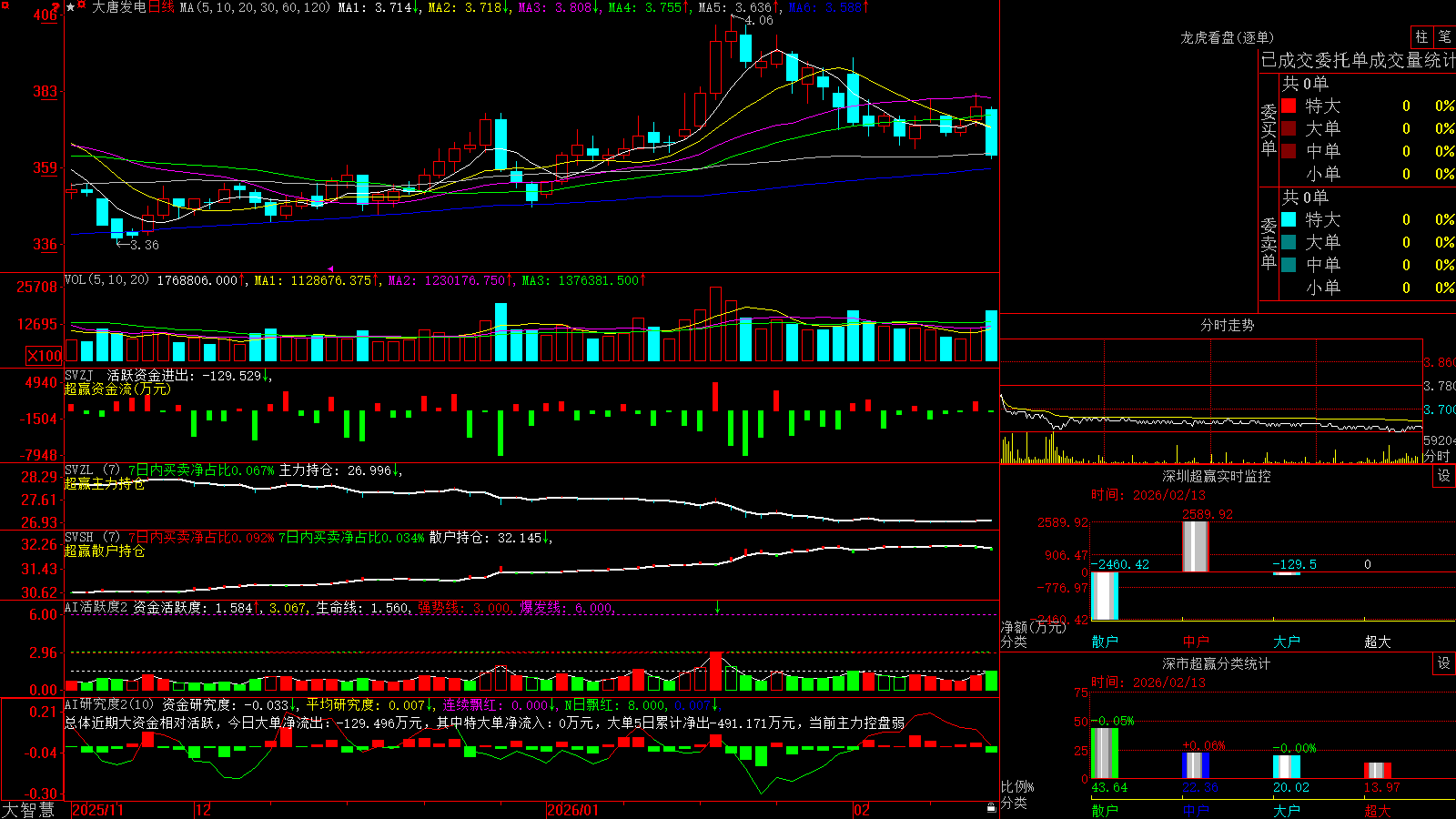Click the 中户 2589.92 bar in 实时监控 chart
The image size is (1456, 819).
(x=1196, y=546)
